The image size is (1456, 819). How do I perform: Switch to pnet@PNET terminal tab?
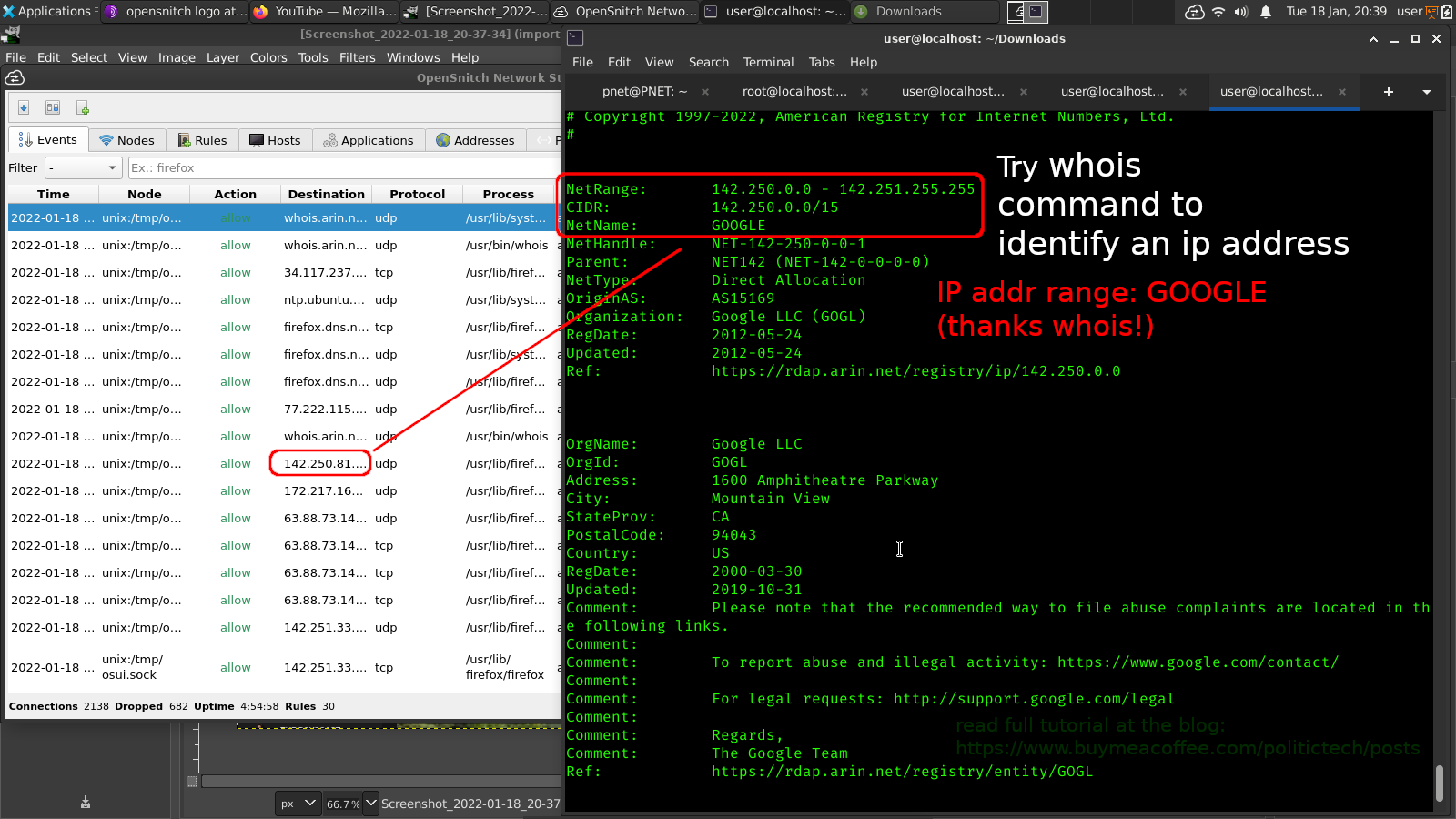click(644, 92)
